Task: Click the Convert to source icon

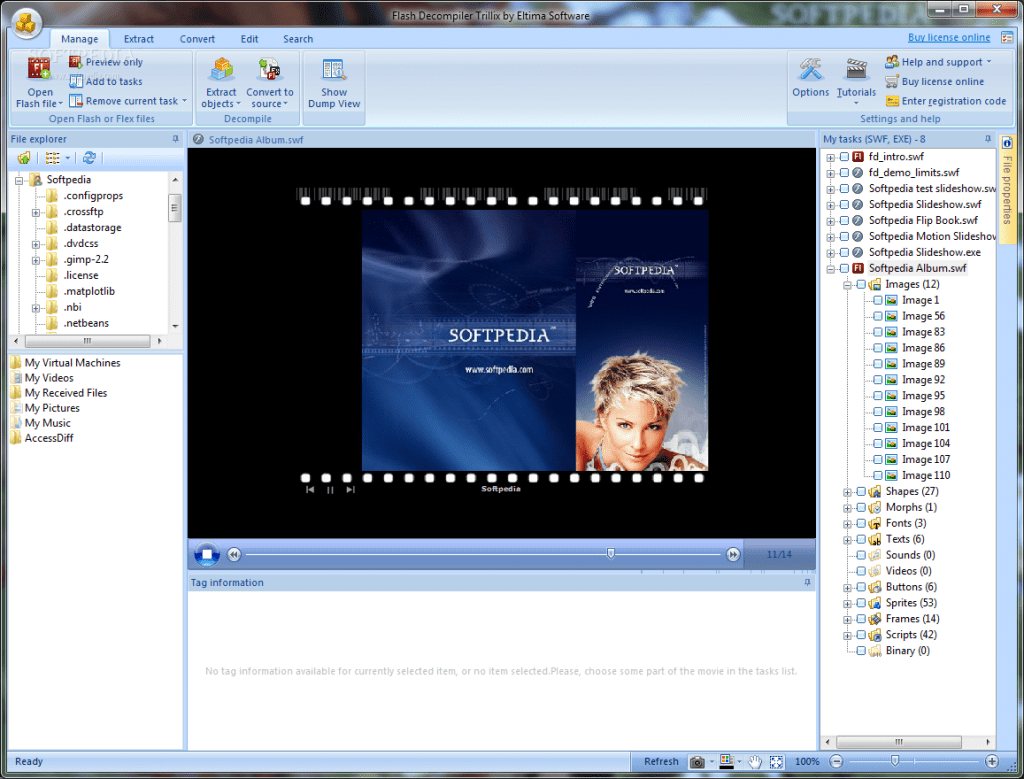Action: pos(270,71)
